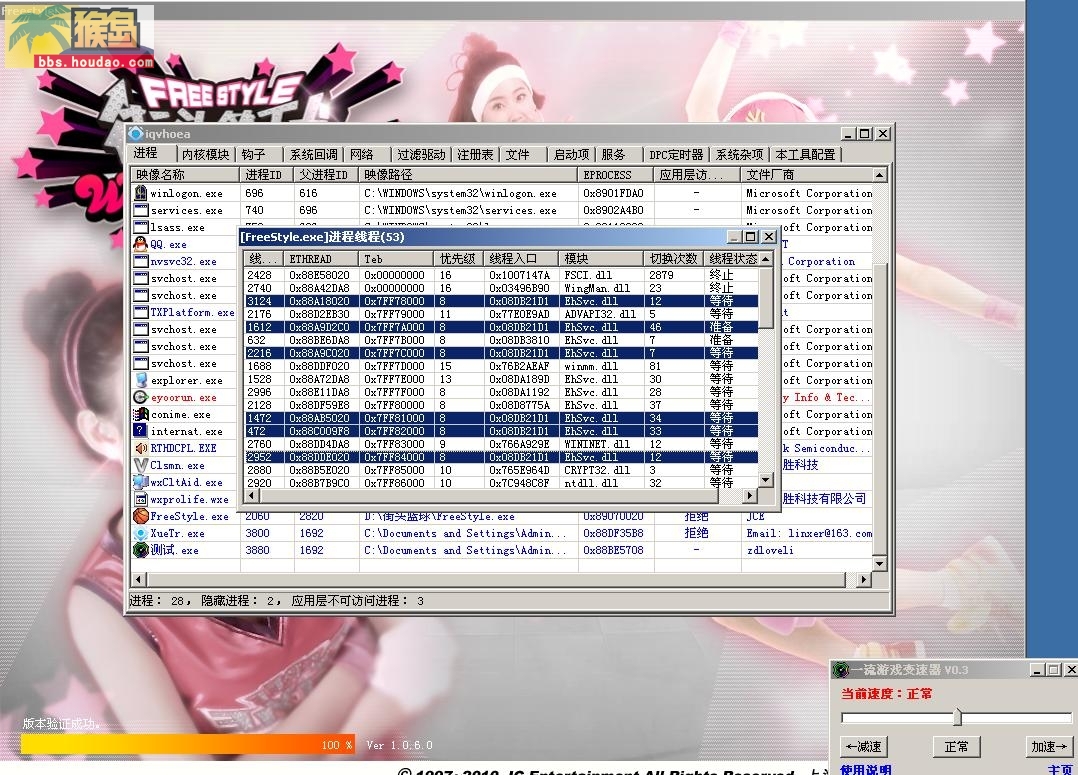Image resolution: width=1078 pixels, height=775 pixels.
Task: Sort threads by 优先级 column header
Action: pyautogui.click(x=459, y=259)
